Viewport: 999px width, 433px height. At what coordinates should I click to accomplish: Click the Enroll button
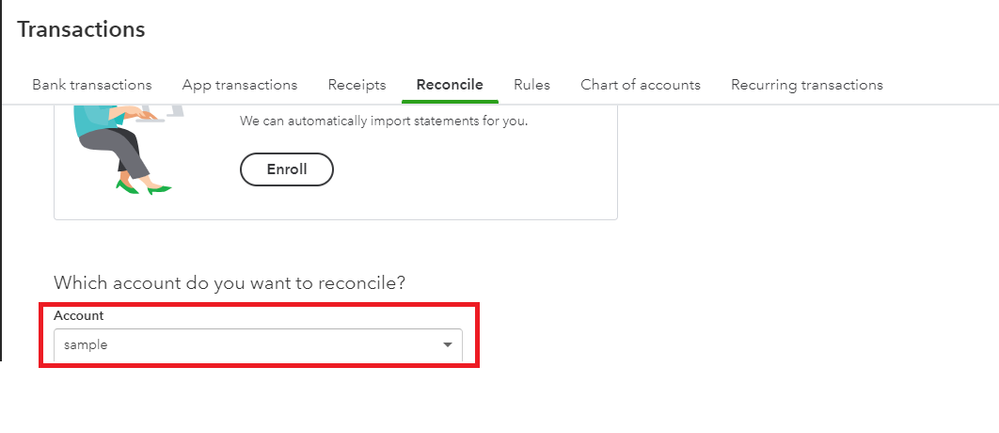click(287, 169)
